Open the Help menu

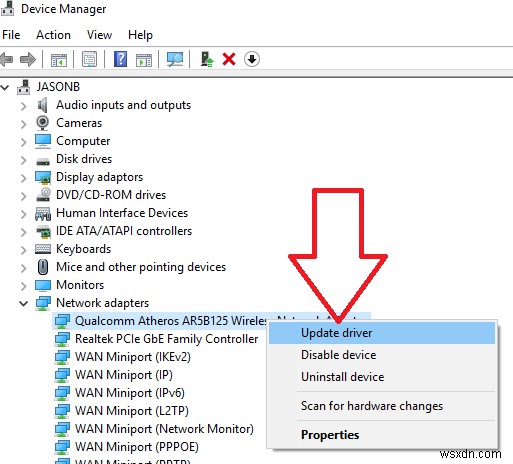click(140, 35)
